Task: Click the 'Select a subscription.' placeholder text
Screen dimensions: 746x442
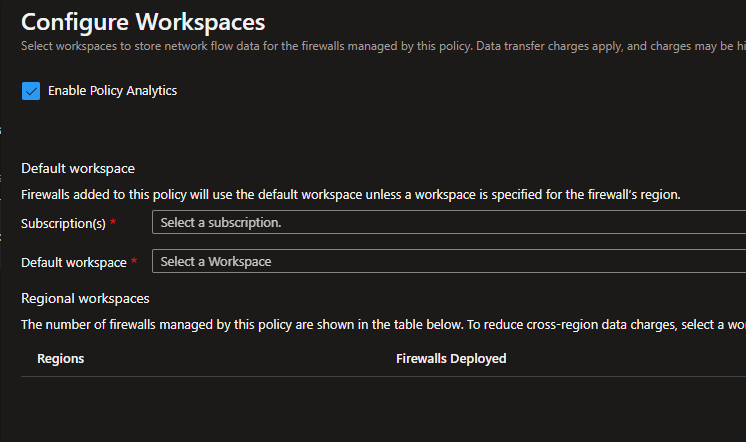Action: (221, 223)
